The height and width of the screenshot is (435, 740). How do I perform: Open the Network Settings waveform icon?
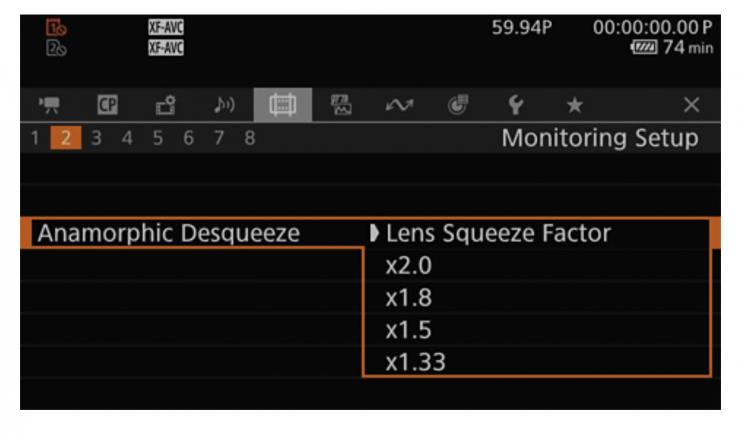[x=400, y=104]
